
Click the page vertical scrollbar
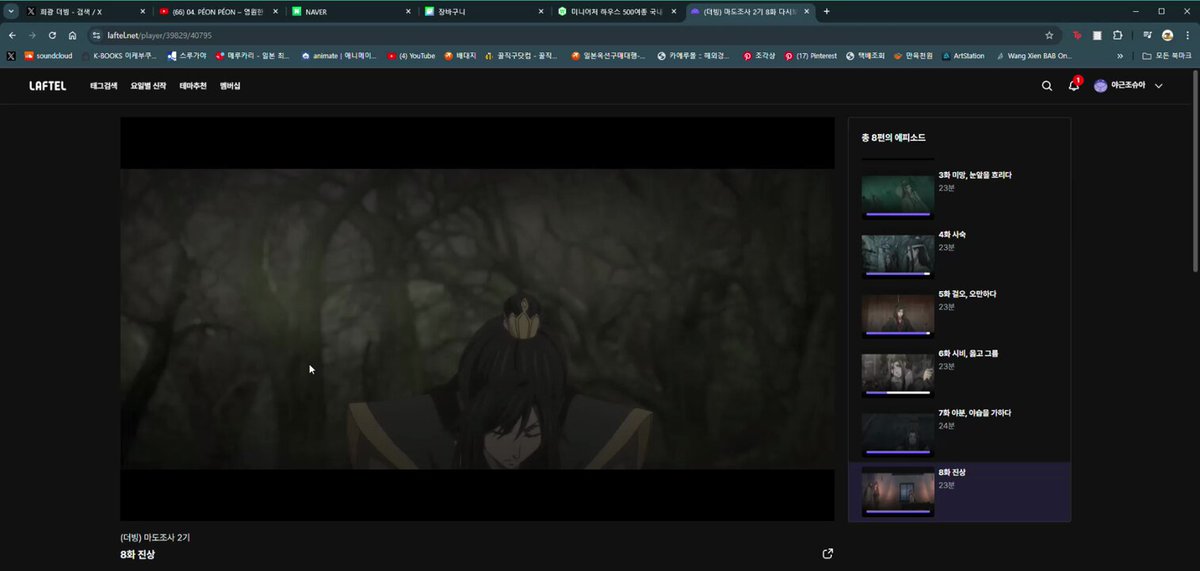click(x=1195, y=170)
